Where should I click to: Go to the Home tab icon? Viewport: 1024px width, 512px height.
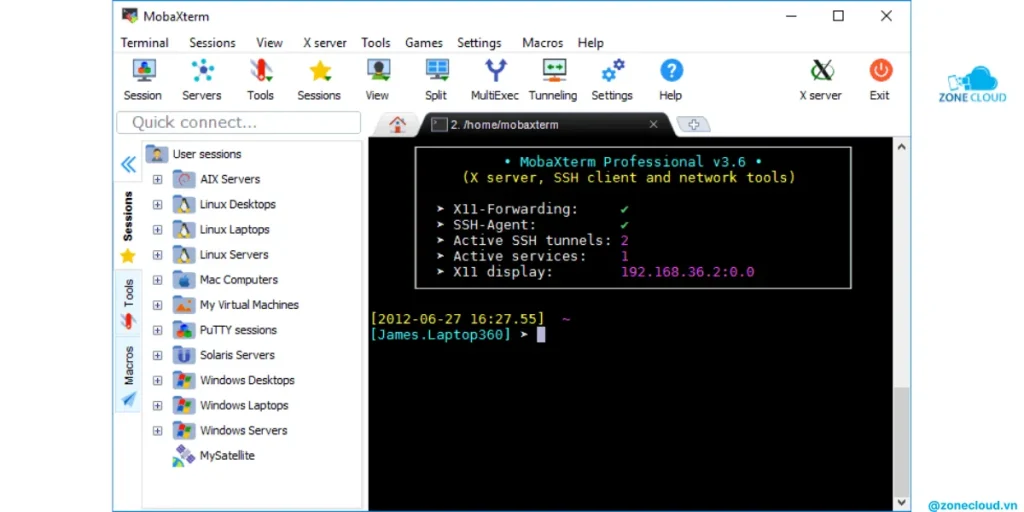coord(397,124)
